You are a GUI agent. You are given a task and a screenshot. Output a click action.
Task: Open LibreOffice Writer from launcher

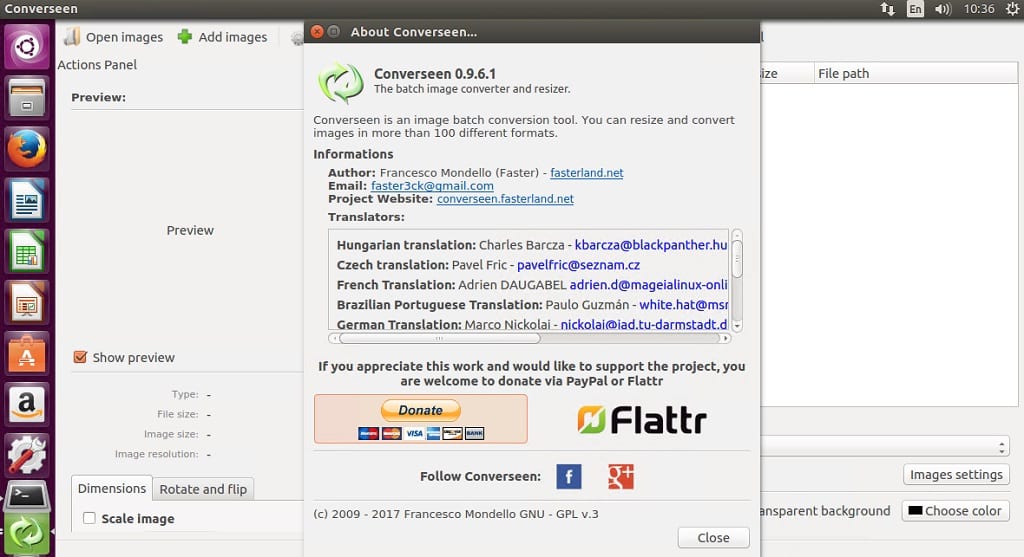(x=27, y=200)
